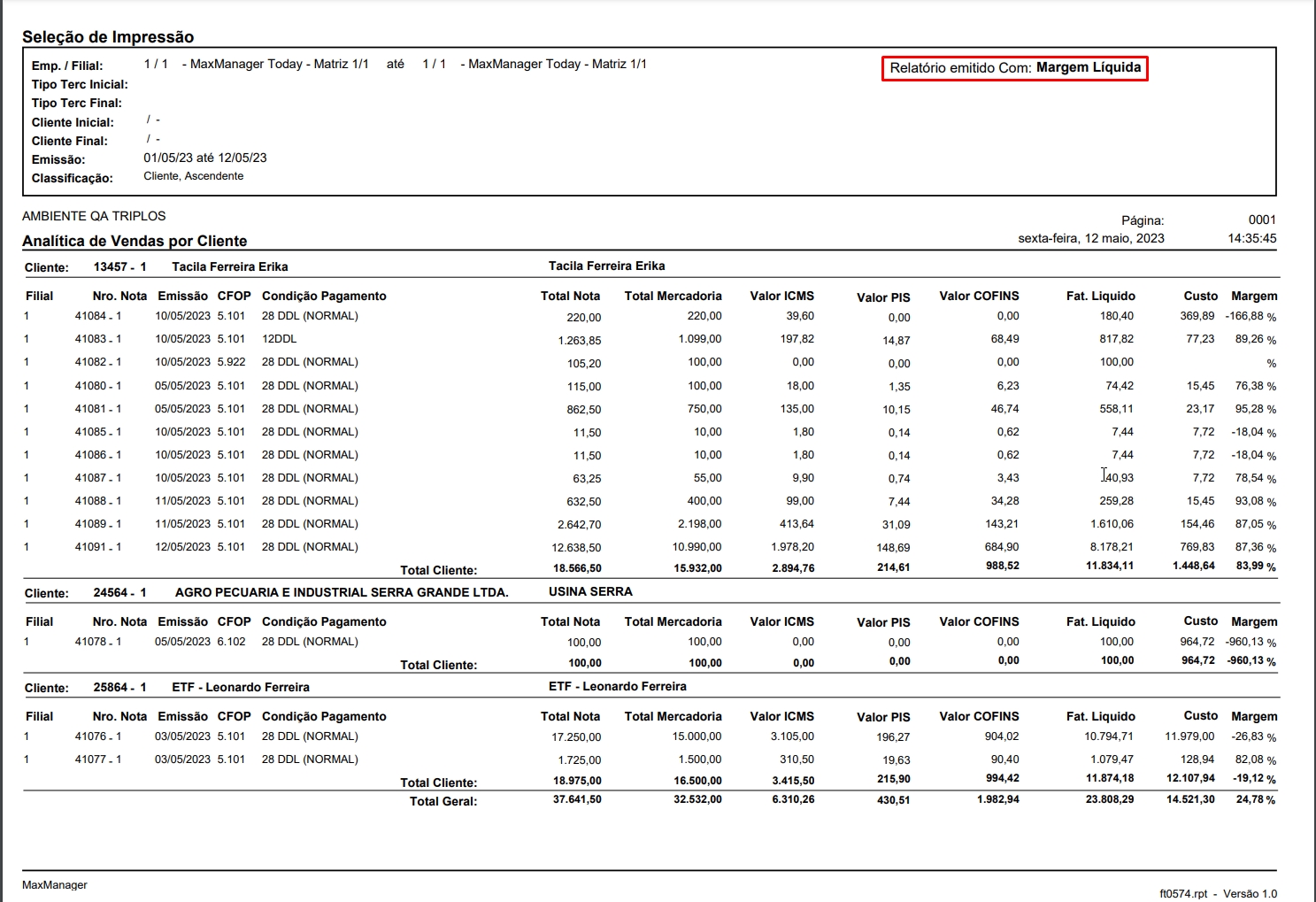Viewport: 1316px width, 902px height.
Task: Click invoice number '41076 - 1'
Action: tap(98, 736)
